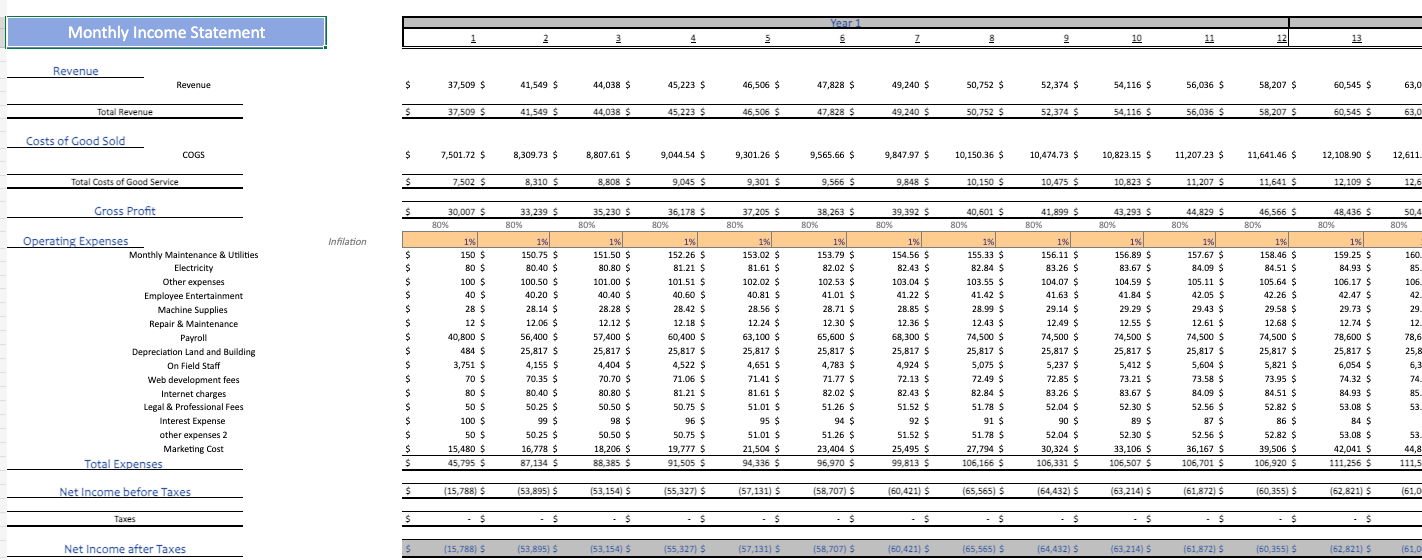This screenshot has width=1422, height=560.
Task: Click the Repair & Maintenance row label
Action: [x=193, y=324]
